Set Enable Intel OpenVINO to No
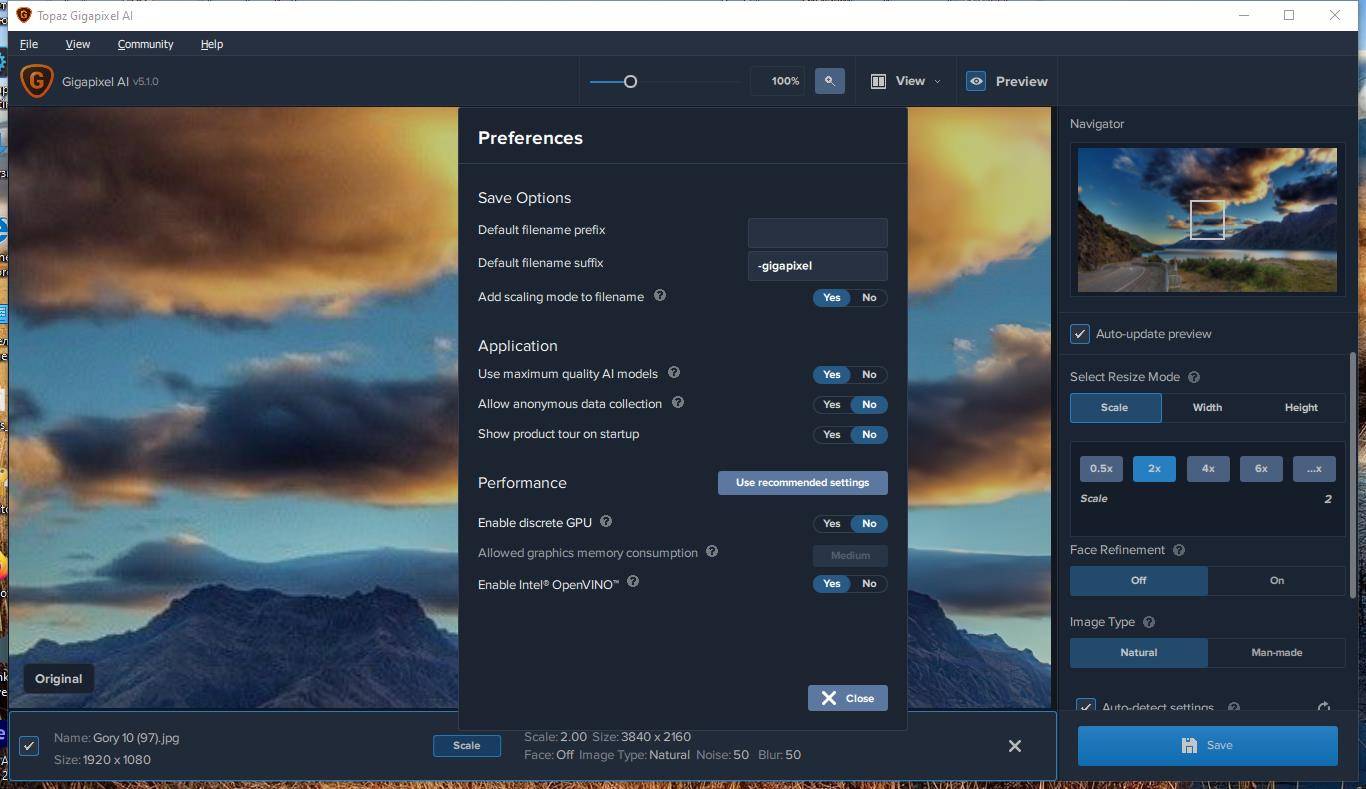 click(869, 583)
